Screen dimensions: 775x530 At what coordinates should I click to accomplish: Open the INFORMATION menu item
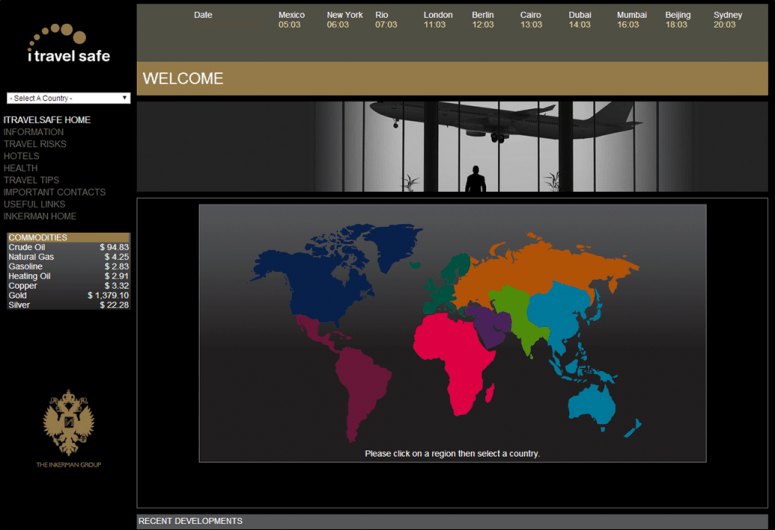click(x=34, y=132)
